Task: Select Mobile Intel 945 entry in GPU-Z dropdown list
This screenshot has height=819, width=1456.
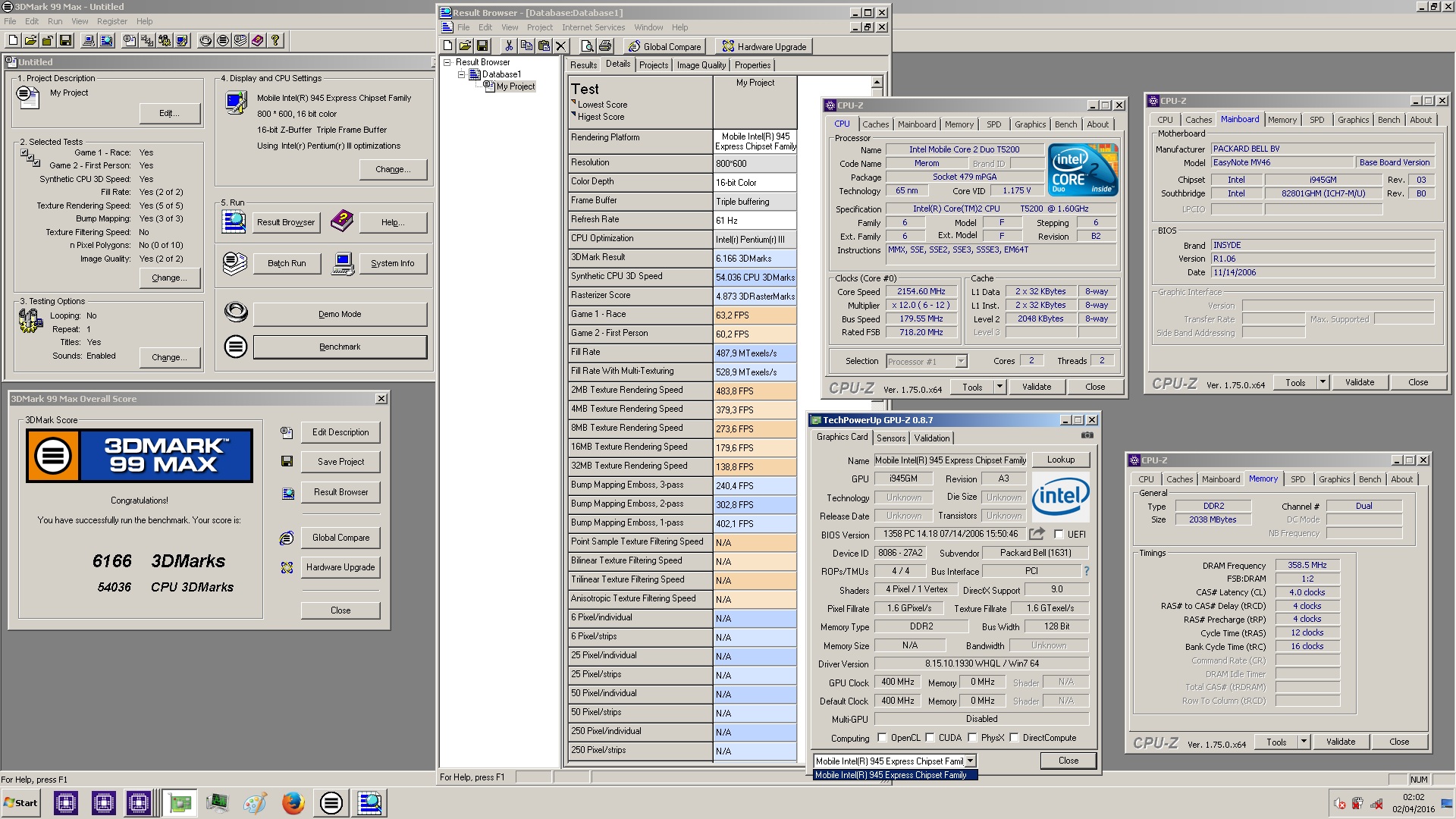Action: point(896,775)
